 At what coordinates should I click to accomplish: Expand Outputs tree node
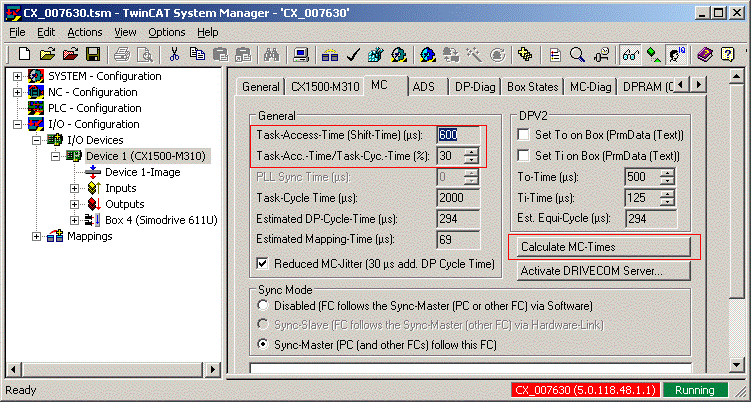click(x=74, y=204)
